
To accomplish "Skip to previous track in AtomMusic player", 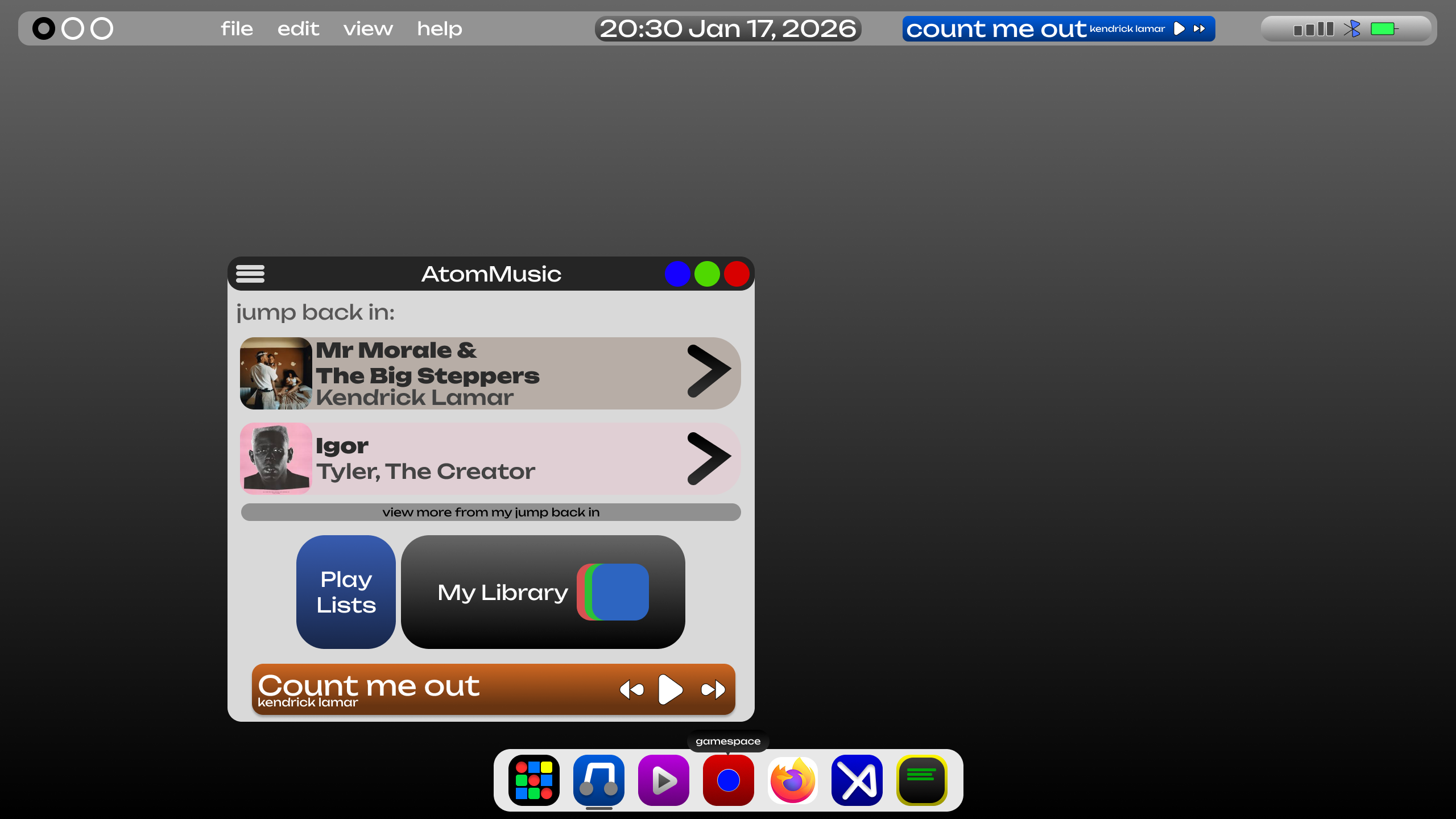I will click(632, 690).
